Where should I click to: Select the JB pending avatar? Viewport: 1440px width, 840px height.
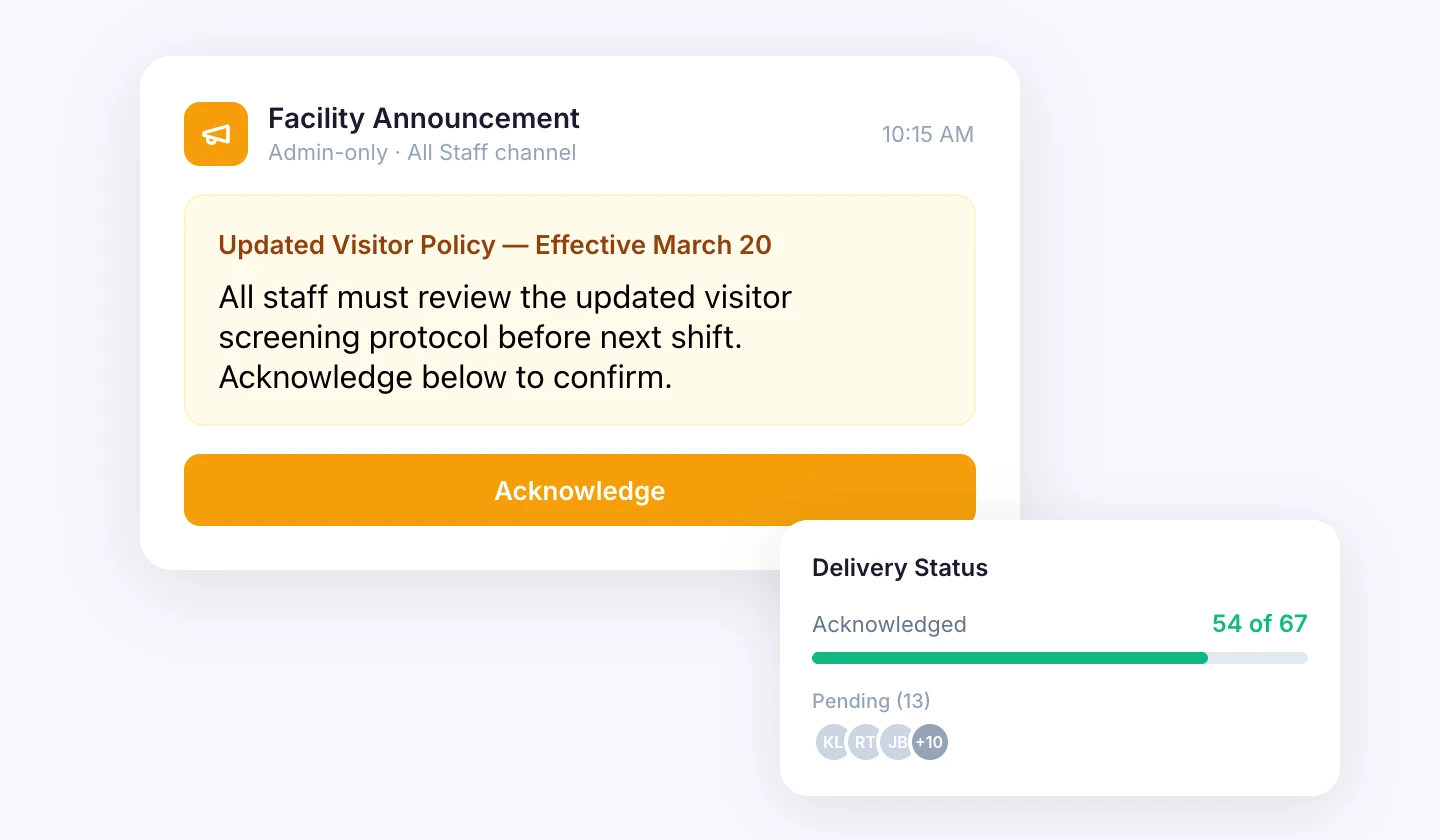pos(897,742)
